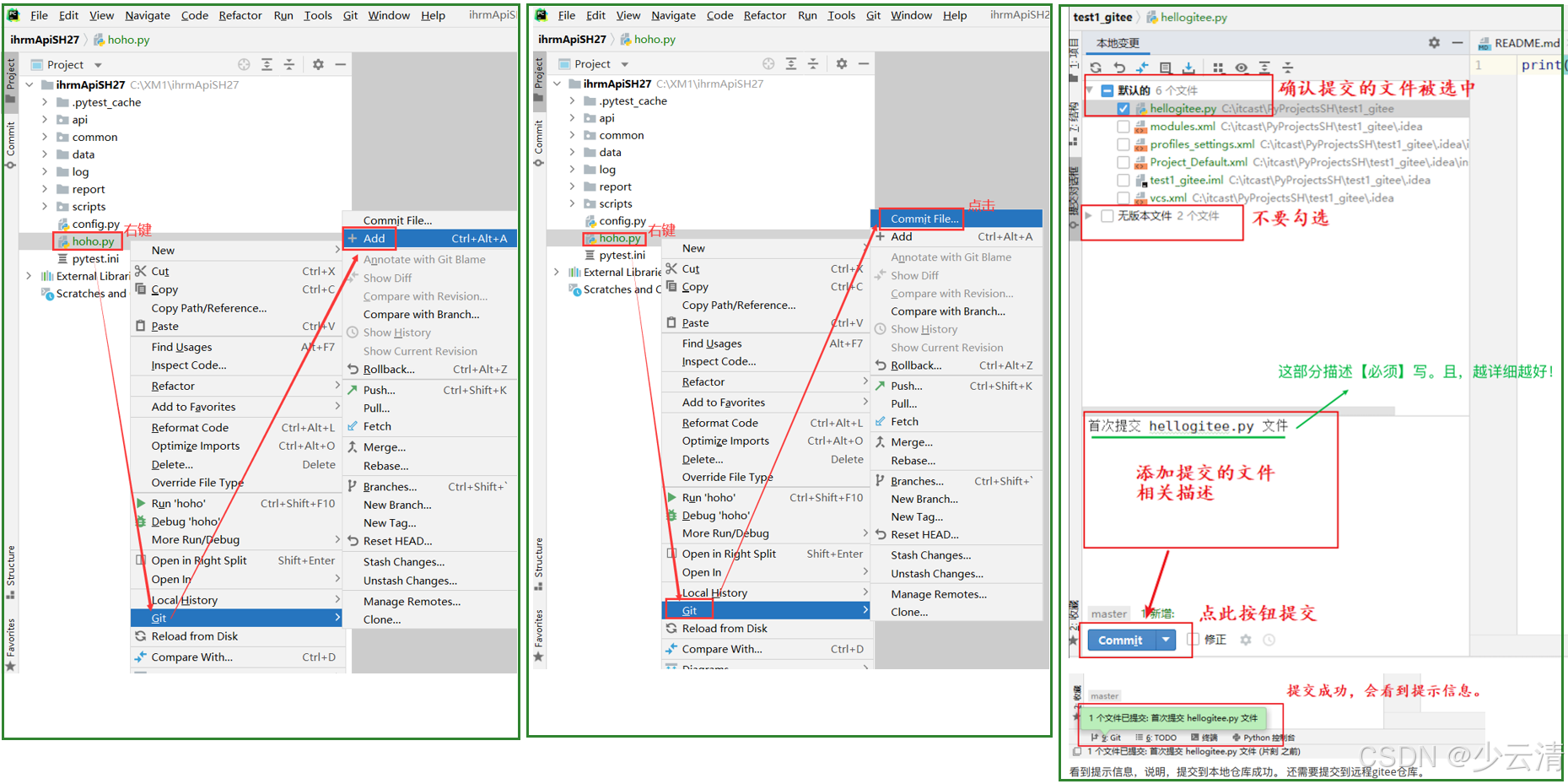Click Fetch in left window Git submenu
The width and height of the screenshot is (1568, 784).
click(429, 426)
